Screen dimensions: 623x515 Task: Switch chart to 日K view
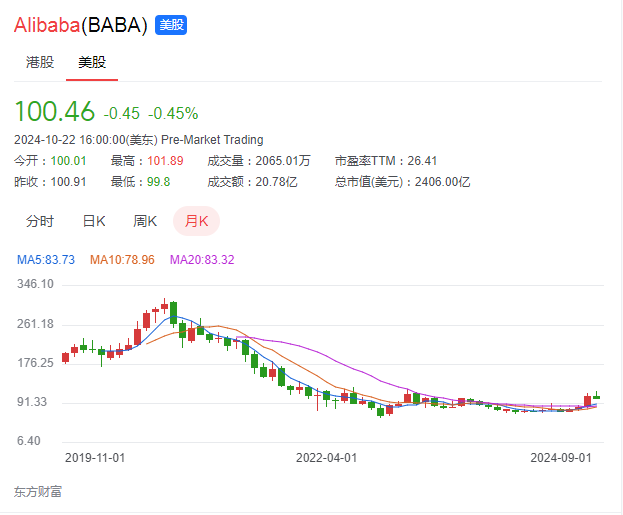pos(94,221)
